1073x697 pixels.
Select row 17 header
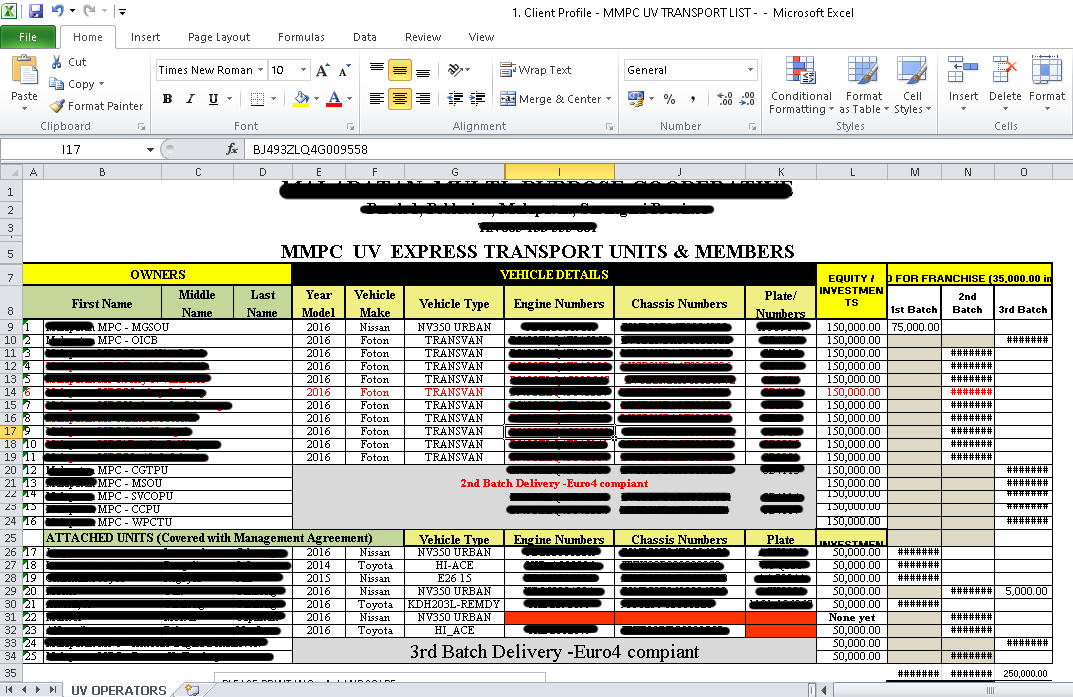pyautogui.click(x=11, y=431)
